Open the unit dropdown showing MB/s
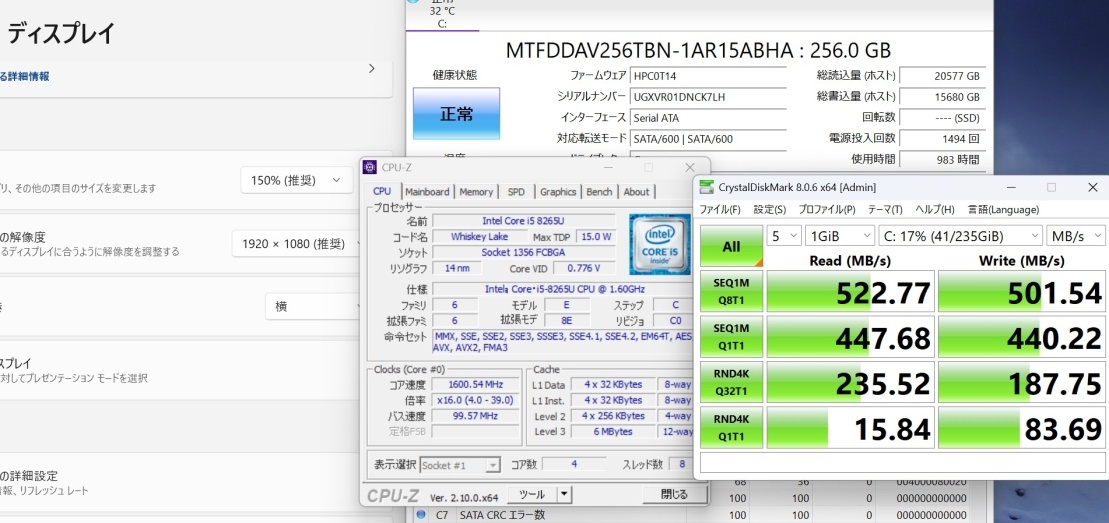The height and width of the screenshot is (523, 1109). click(1076, 236)
